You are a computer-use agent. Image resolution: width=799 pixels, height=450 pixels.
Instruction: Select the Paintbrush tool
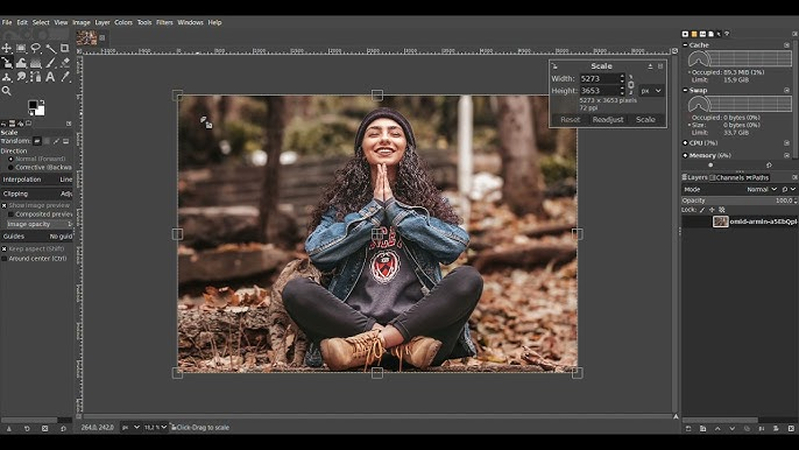click(x=50, y=63)
